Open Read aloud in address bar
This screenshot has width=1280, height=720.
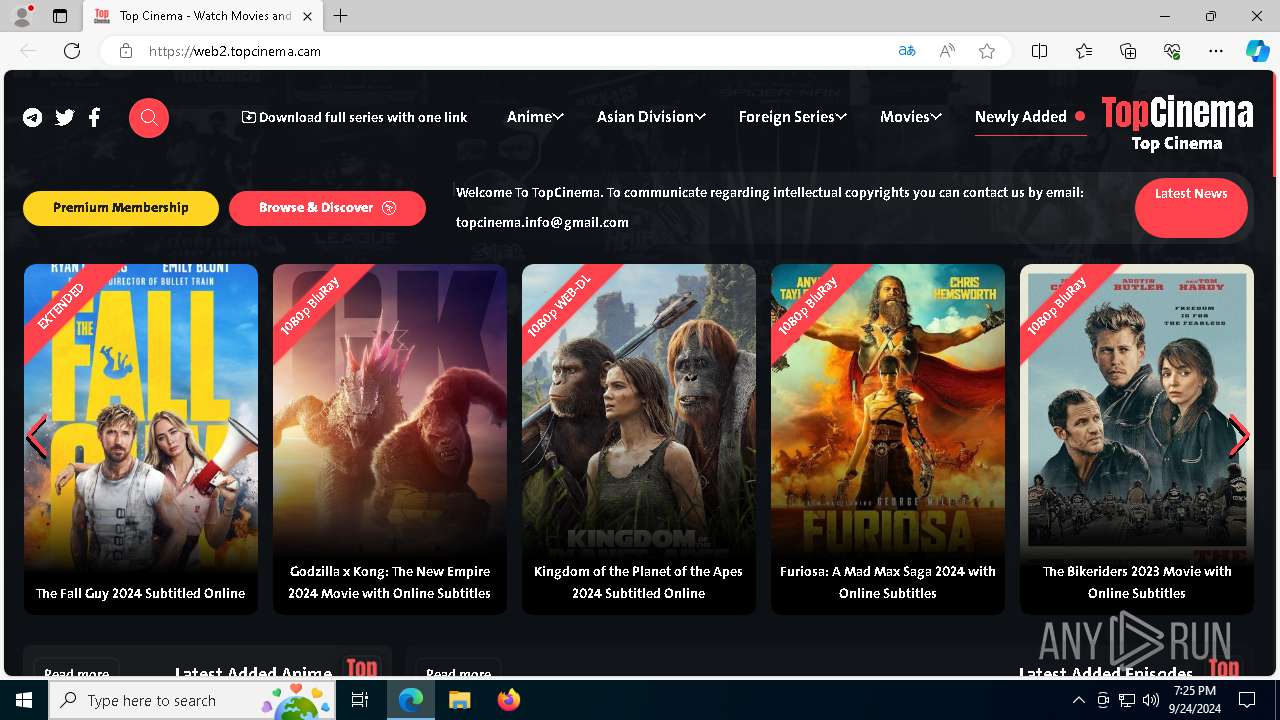947,51
